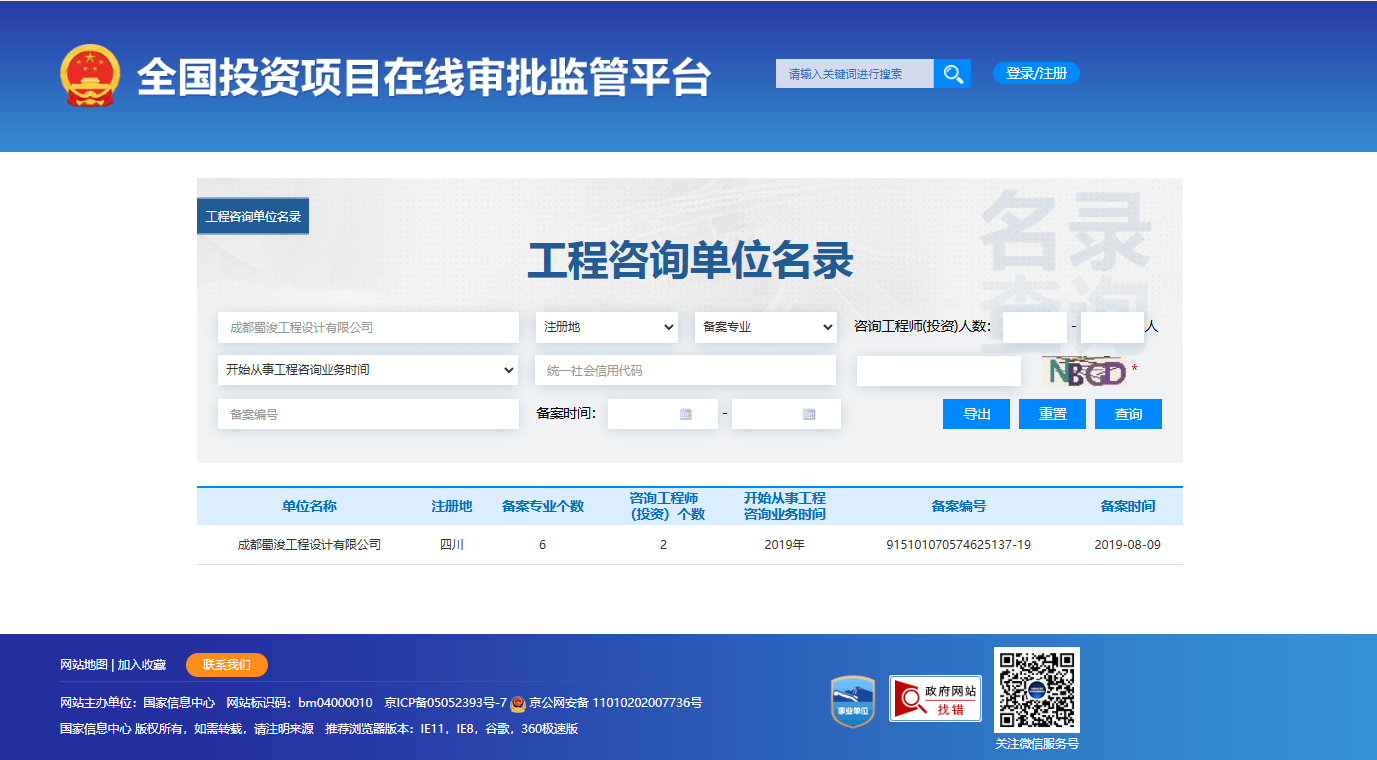Click the minimum engineer count field
The width and height of the screenshot is (1377, 760).
coord(1035,327)
